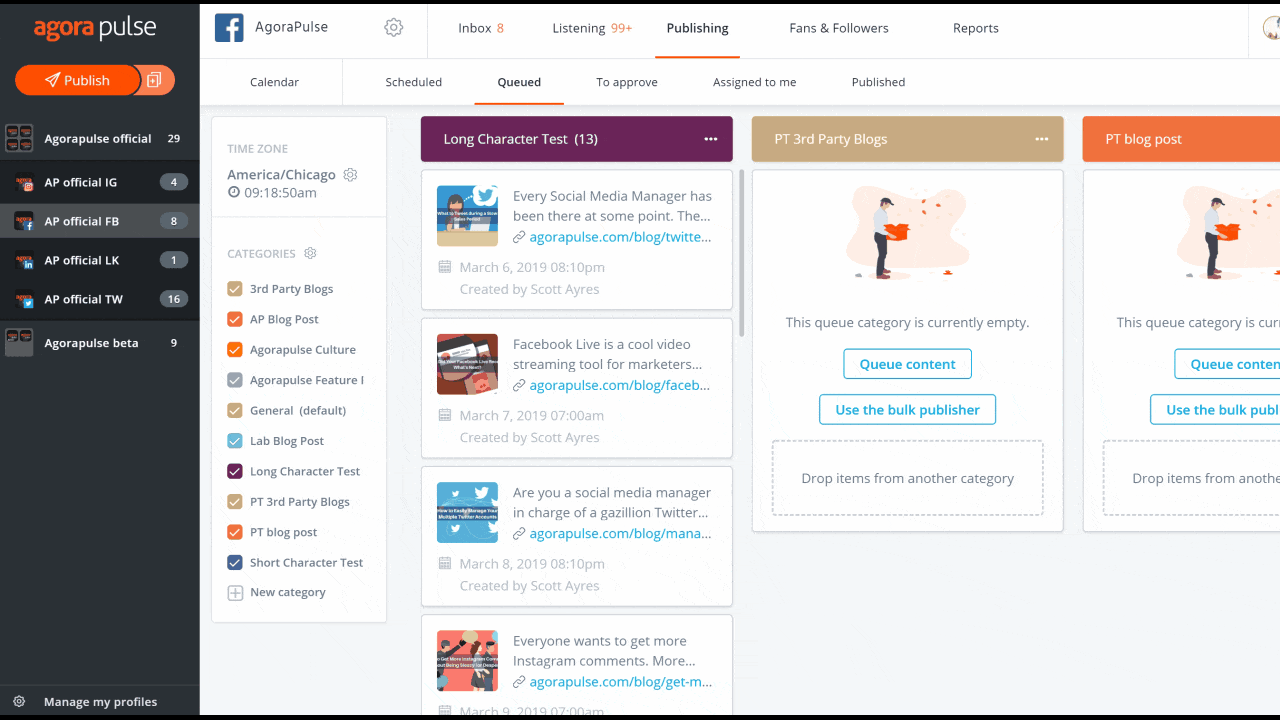Select Agorapulse beta group avatar
Screen dimensions: 1280x720
pos(19,343)
